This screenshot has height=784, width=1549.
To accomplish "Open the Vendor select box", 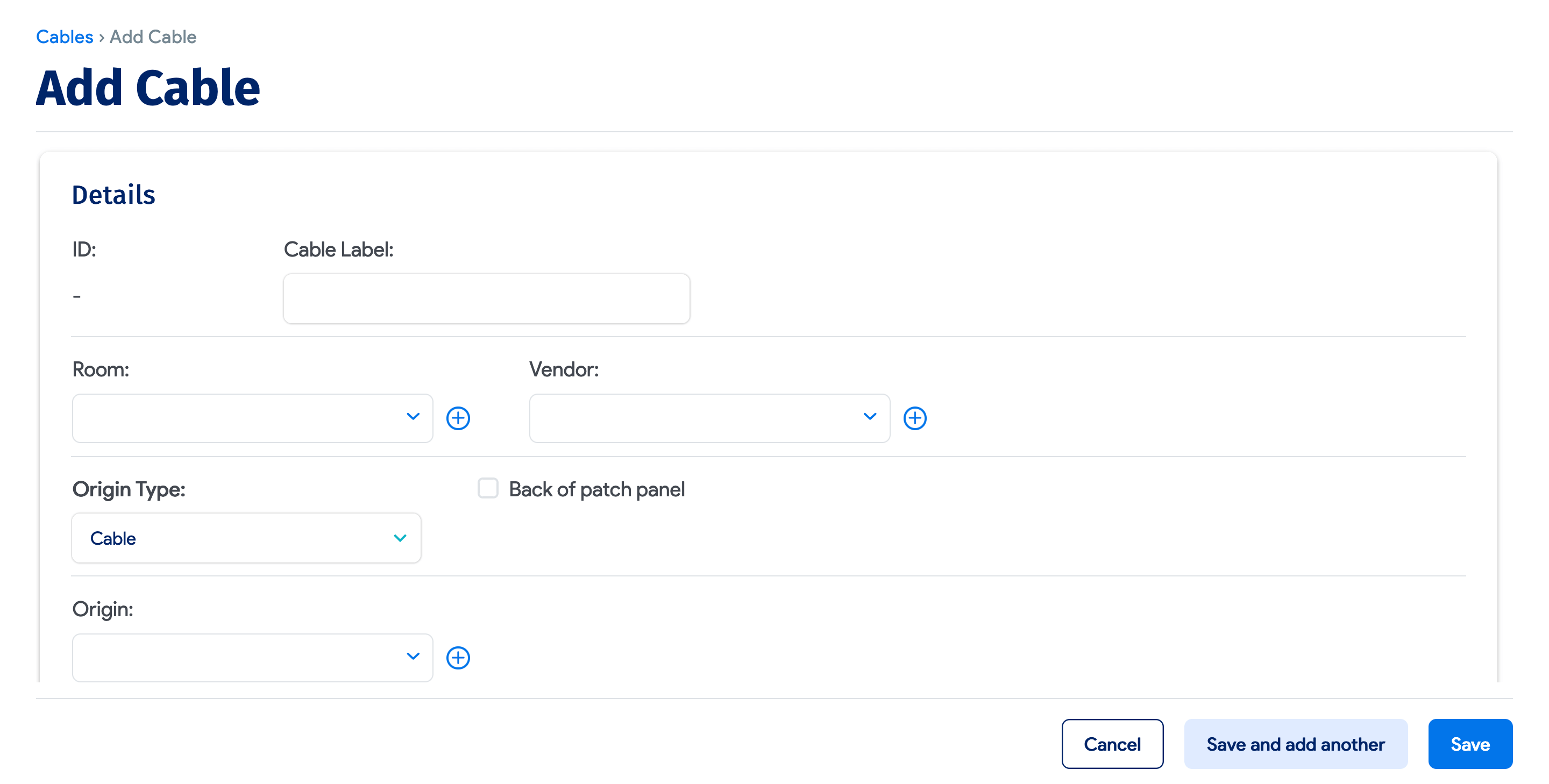I will tap(698, 418).
